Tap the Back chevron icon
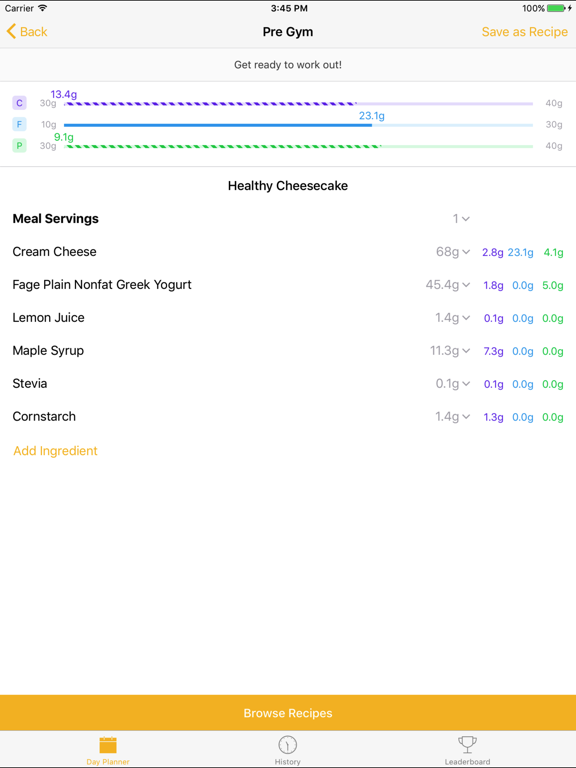576x768 pixels. coord(11,32)
